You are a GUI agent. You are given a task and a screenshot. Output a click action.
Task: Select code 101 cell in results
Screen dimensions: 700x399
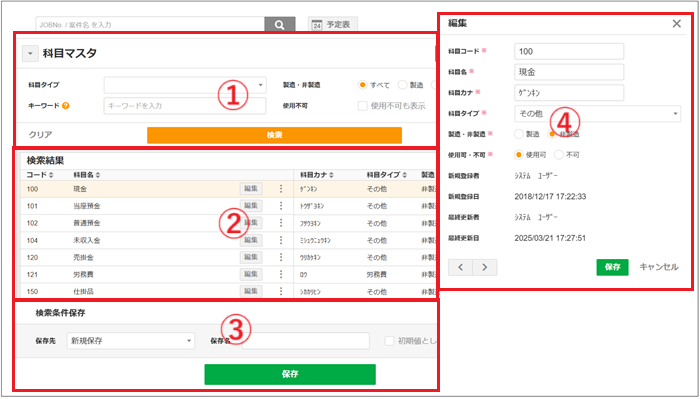pyautogui.click(x=32, y=206)
